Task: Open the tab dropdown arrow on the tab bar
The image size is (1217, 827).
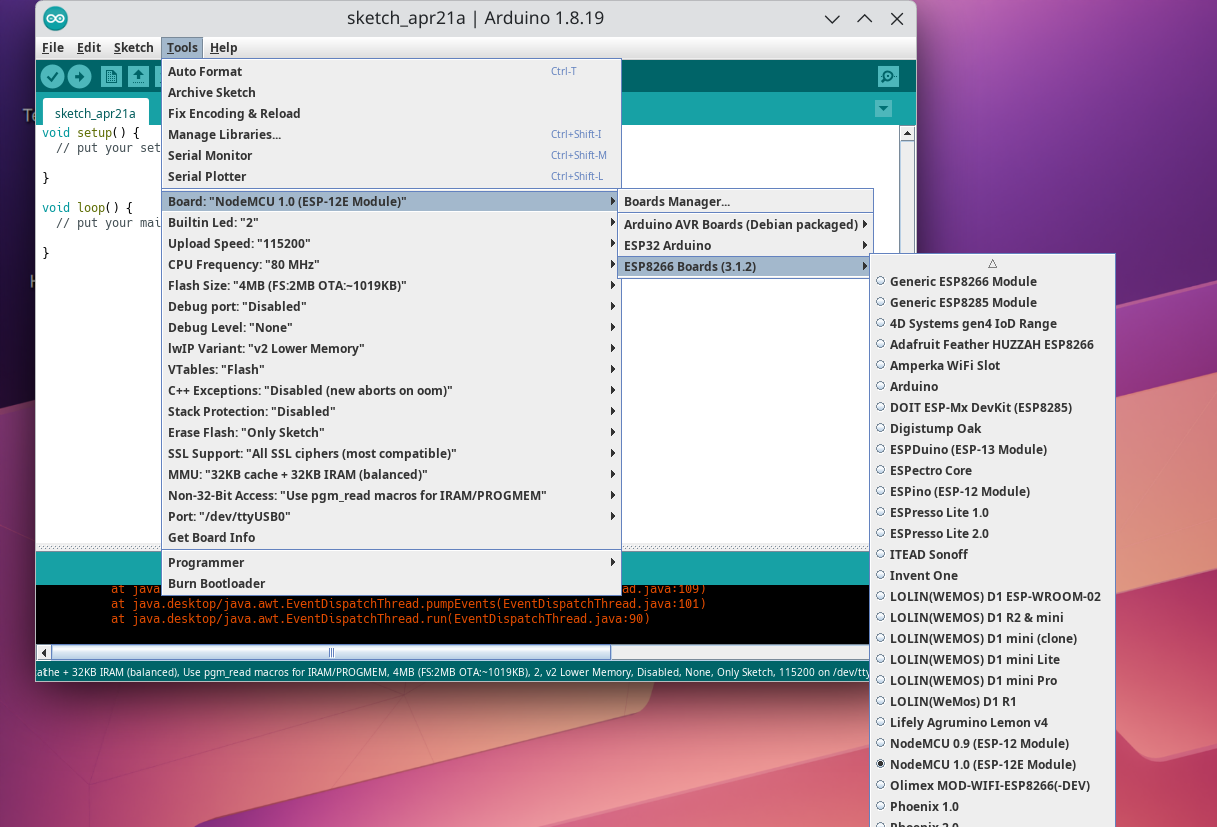Action: 883,108
